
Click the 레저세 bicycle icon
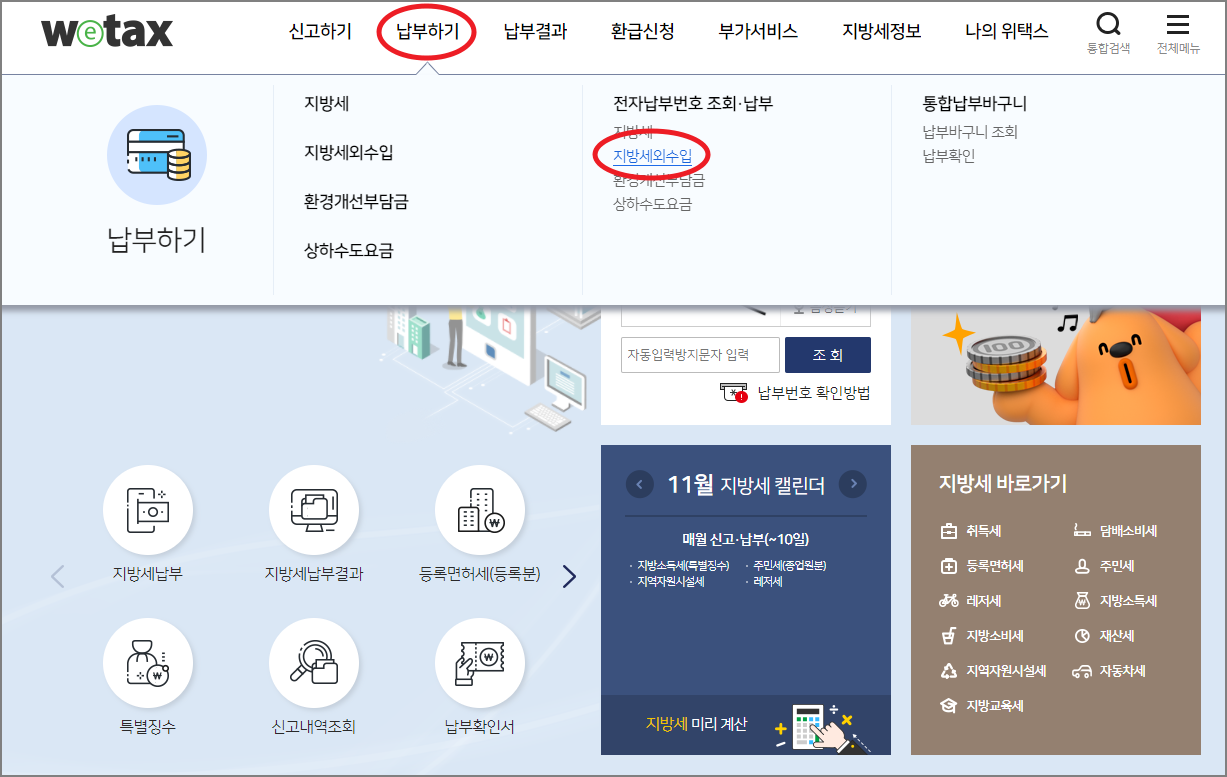pos(949,601)
